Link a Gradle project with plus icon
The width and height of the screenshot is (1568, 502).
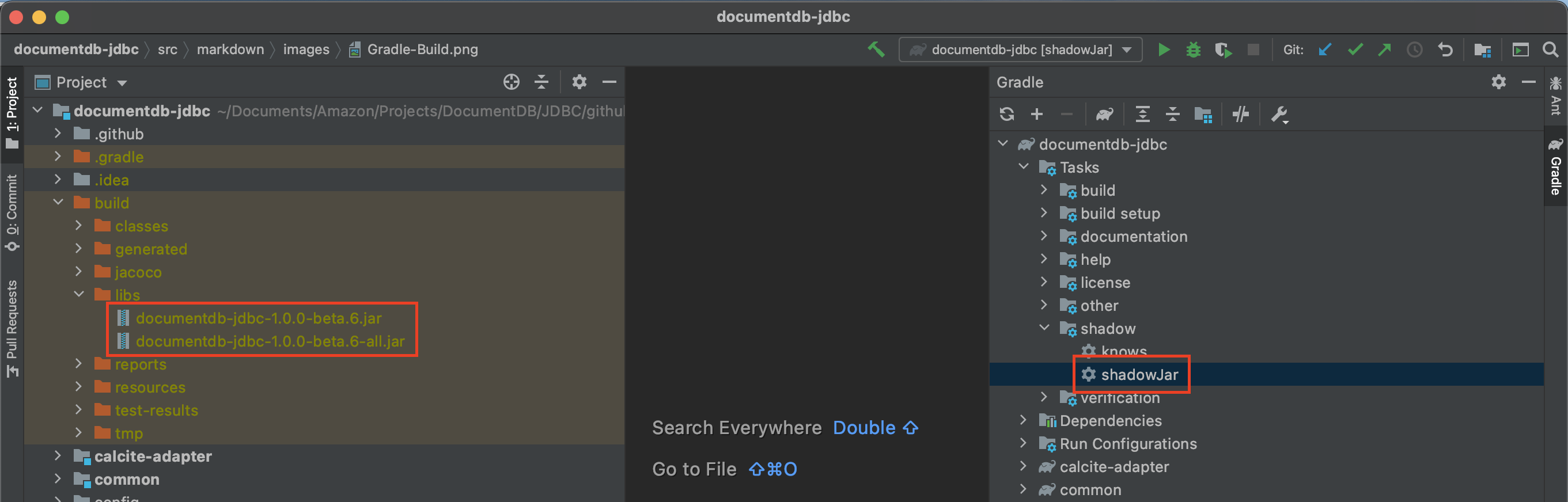[x=1037, y=114]
